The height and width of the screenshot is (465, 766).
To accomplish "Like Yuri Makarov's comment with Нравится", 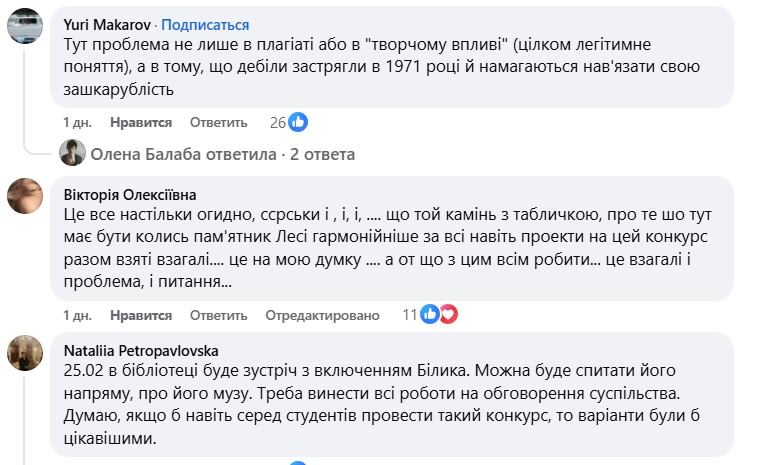I will coord(141,122).
